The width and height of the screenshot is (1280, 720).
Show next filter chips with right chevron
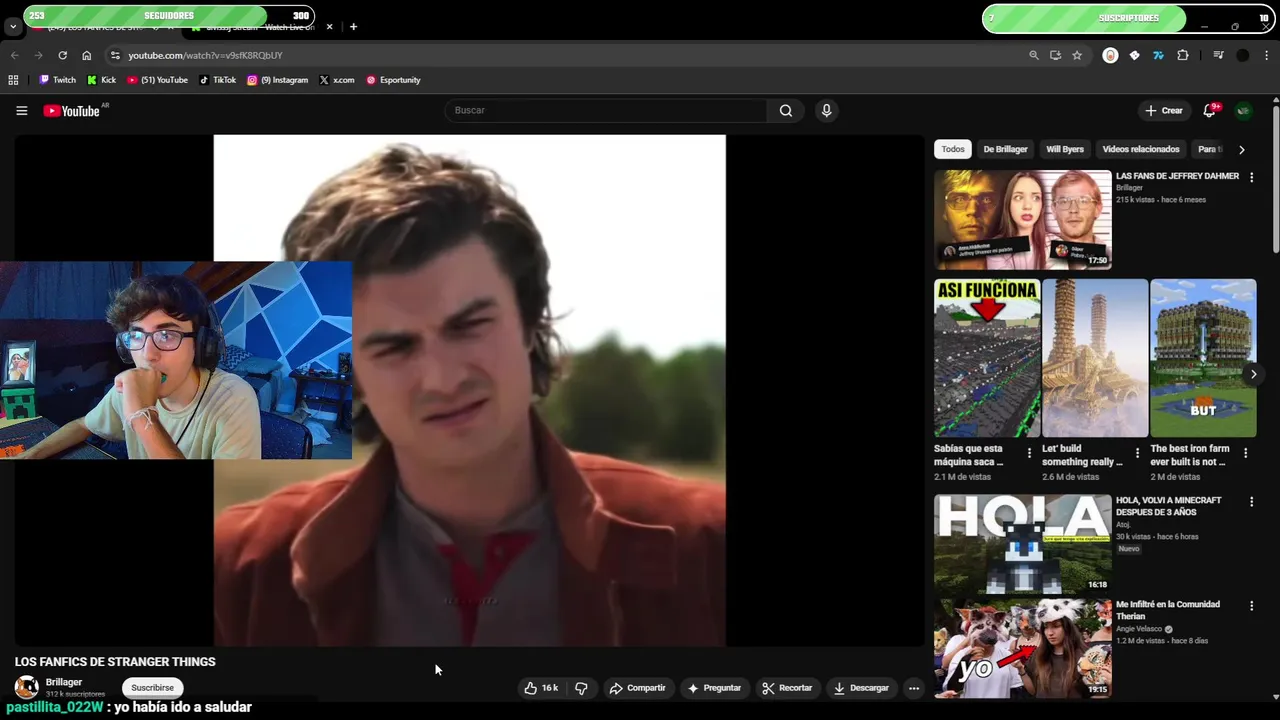tap(1242, 149)
